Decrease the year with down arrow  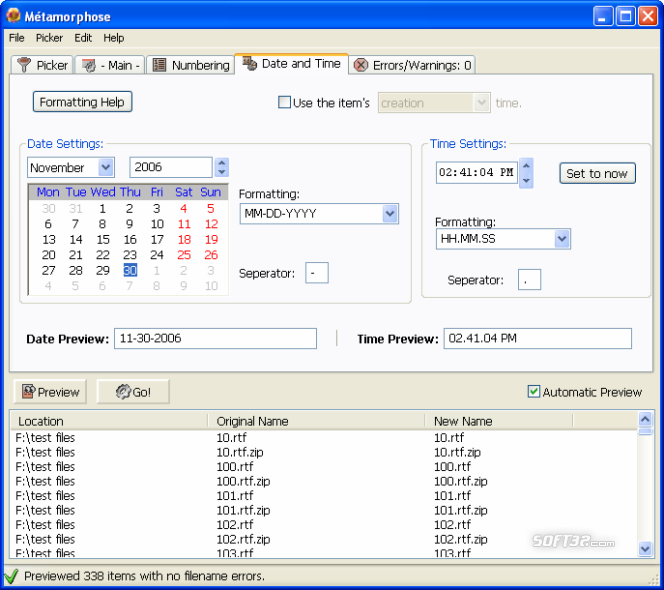222,172
